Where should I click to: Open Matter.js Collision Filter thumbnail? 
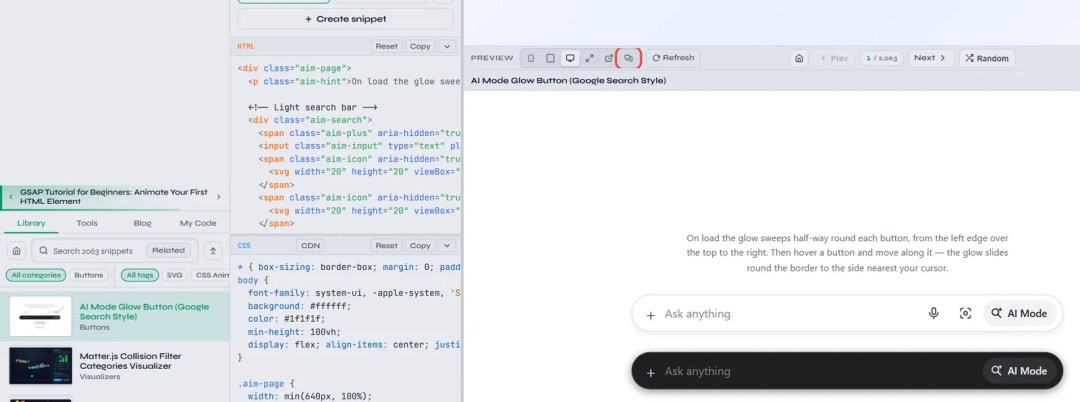pyautogui.click(x=41, y=366)
